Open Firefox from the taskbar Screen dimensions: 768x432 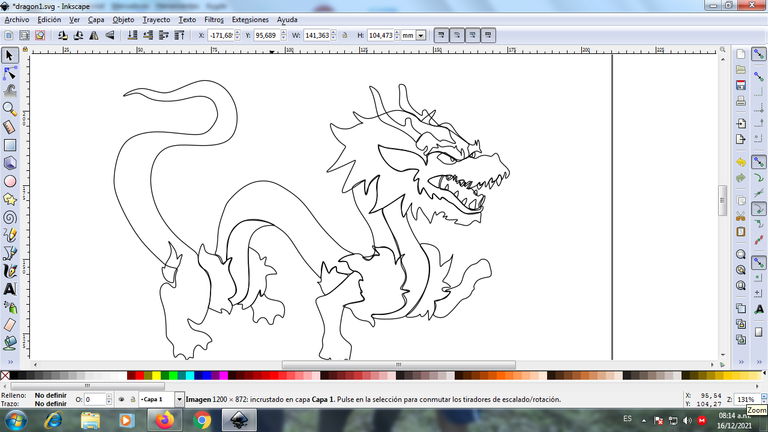[165, 420]
